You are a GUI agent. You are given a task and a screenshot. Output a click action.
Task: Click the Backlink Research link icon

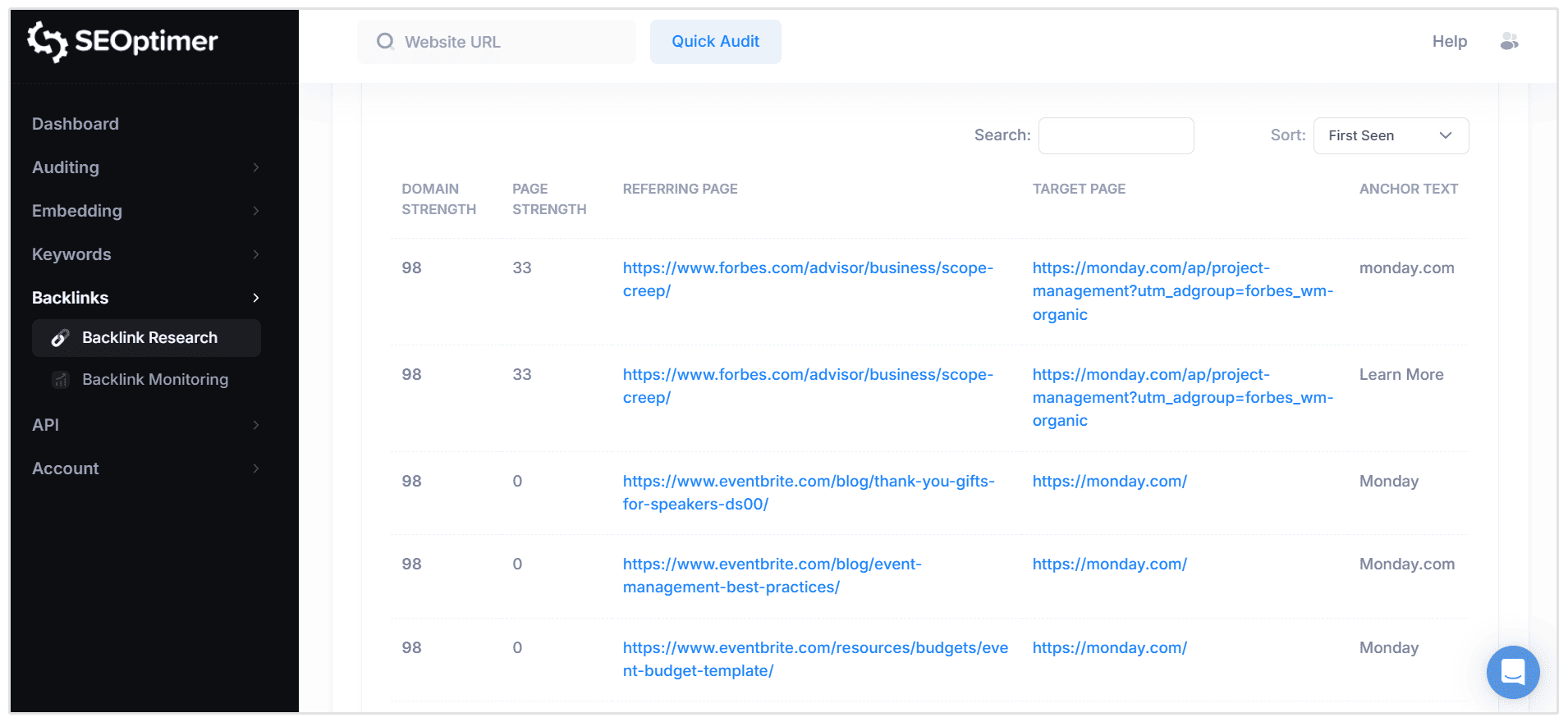click(60, 338)
